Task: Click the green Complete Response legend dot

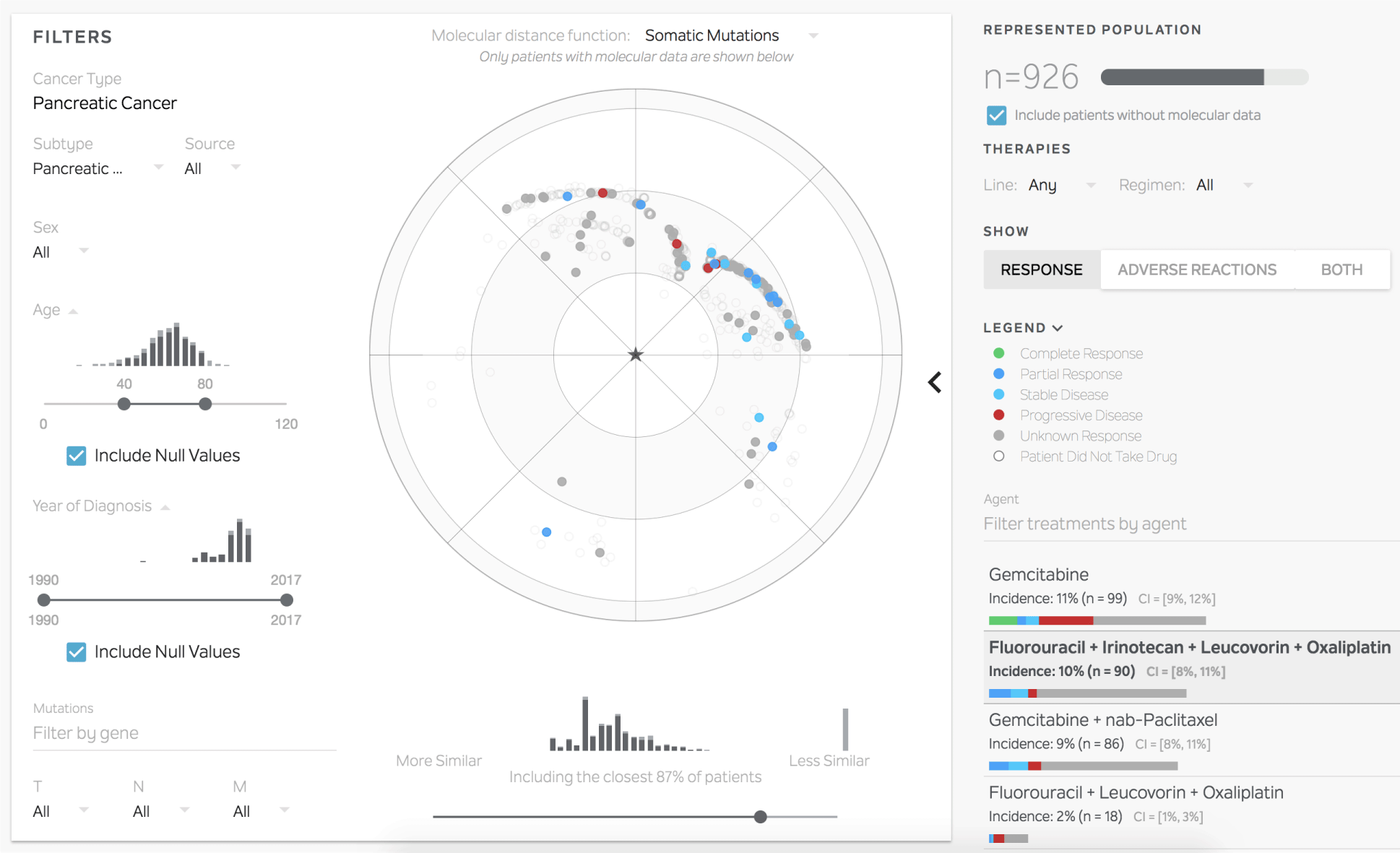Action: [x=998, y=353]
